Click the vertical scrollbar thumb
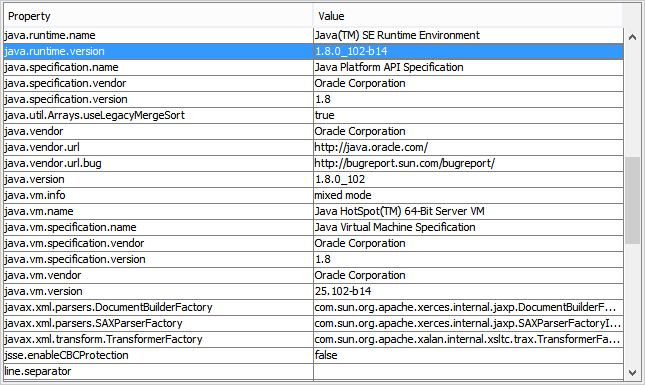 coord(632,200)
